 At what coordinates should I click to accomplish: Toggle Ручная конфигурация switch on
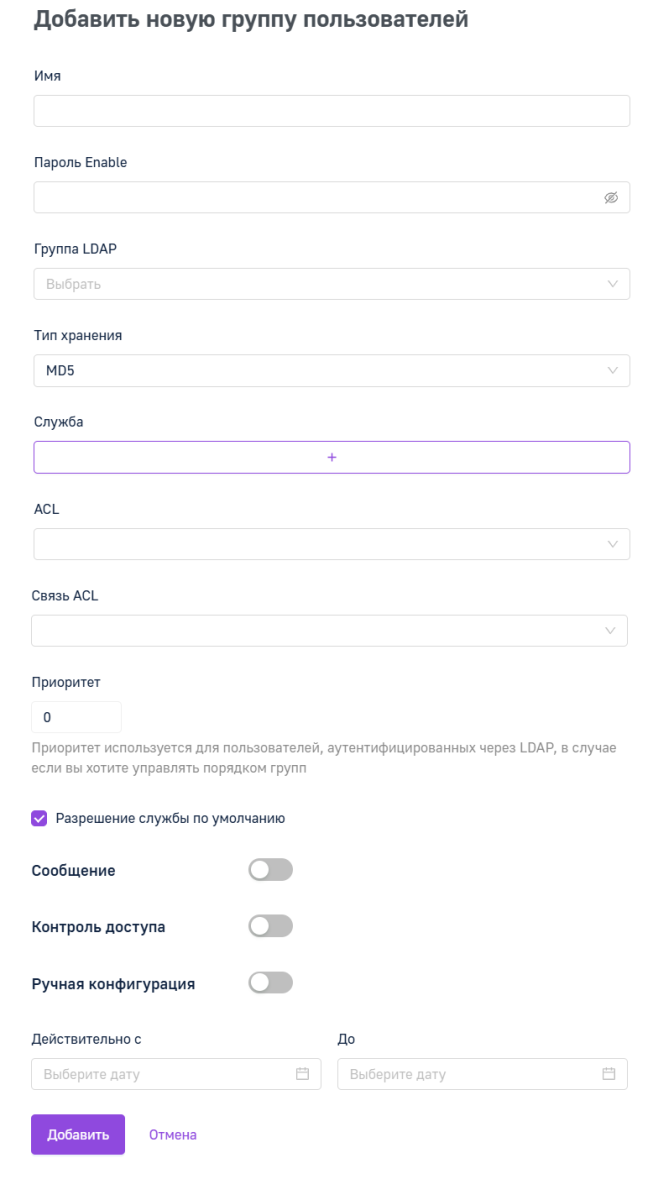coord(270,983)
